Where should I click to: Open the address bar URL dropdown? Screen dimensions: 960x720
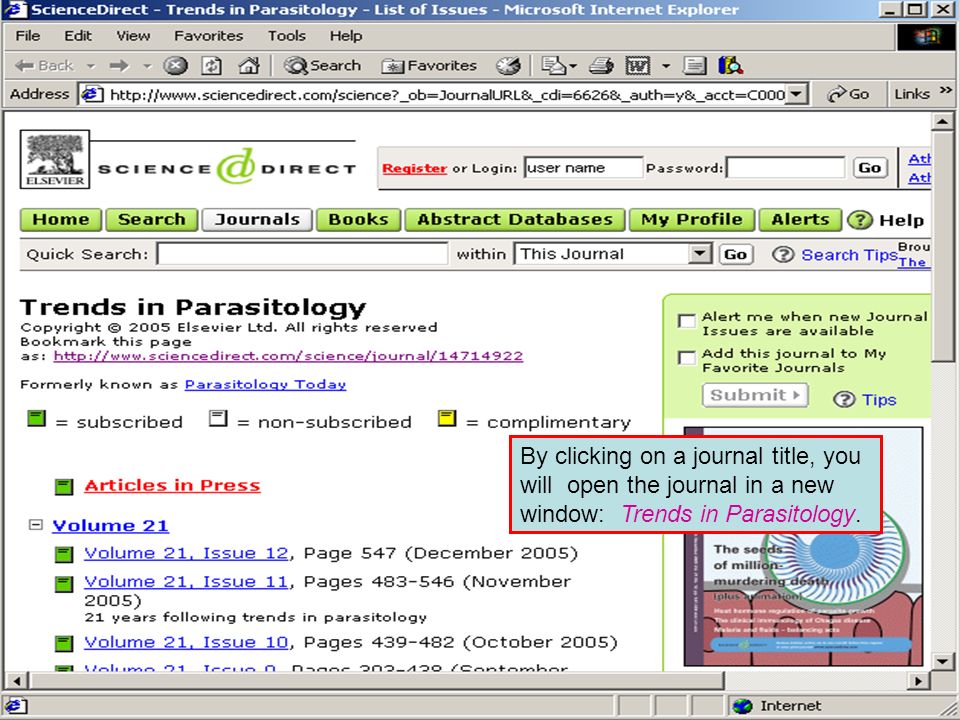coord(796,94)
